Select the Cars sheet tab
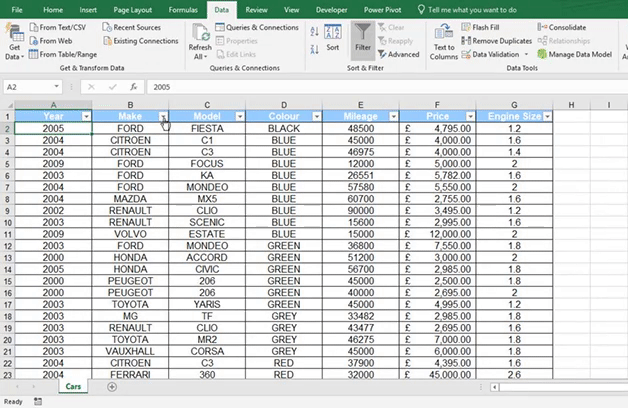The width and height of the screenshot is (628, 408). [x=73, y=386]
